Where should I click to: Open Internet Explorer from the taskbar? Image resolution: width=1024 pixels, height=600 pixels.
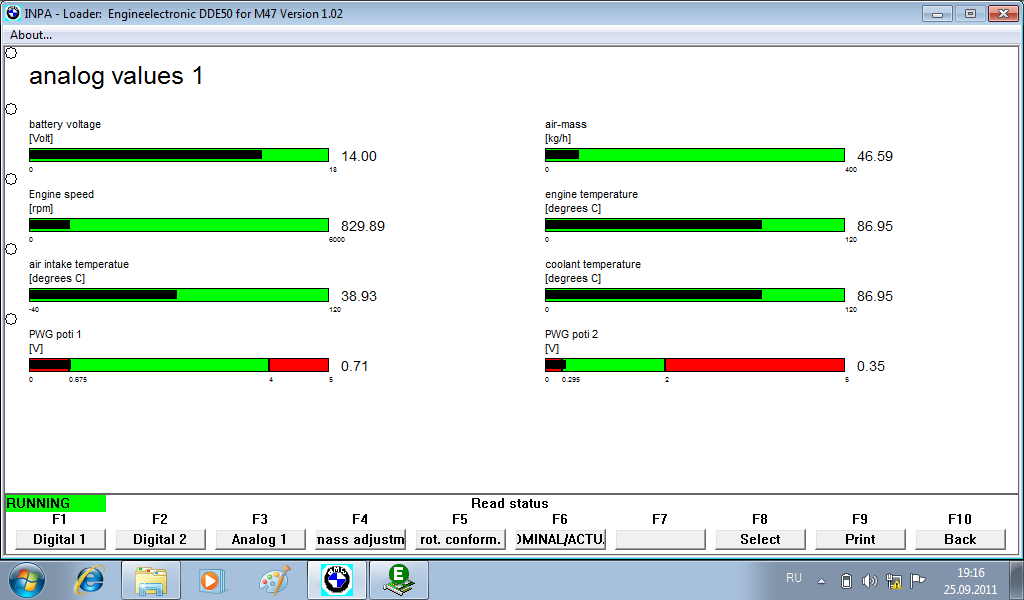[90, 580]
